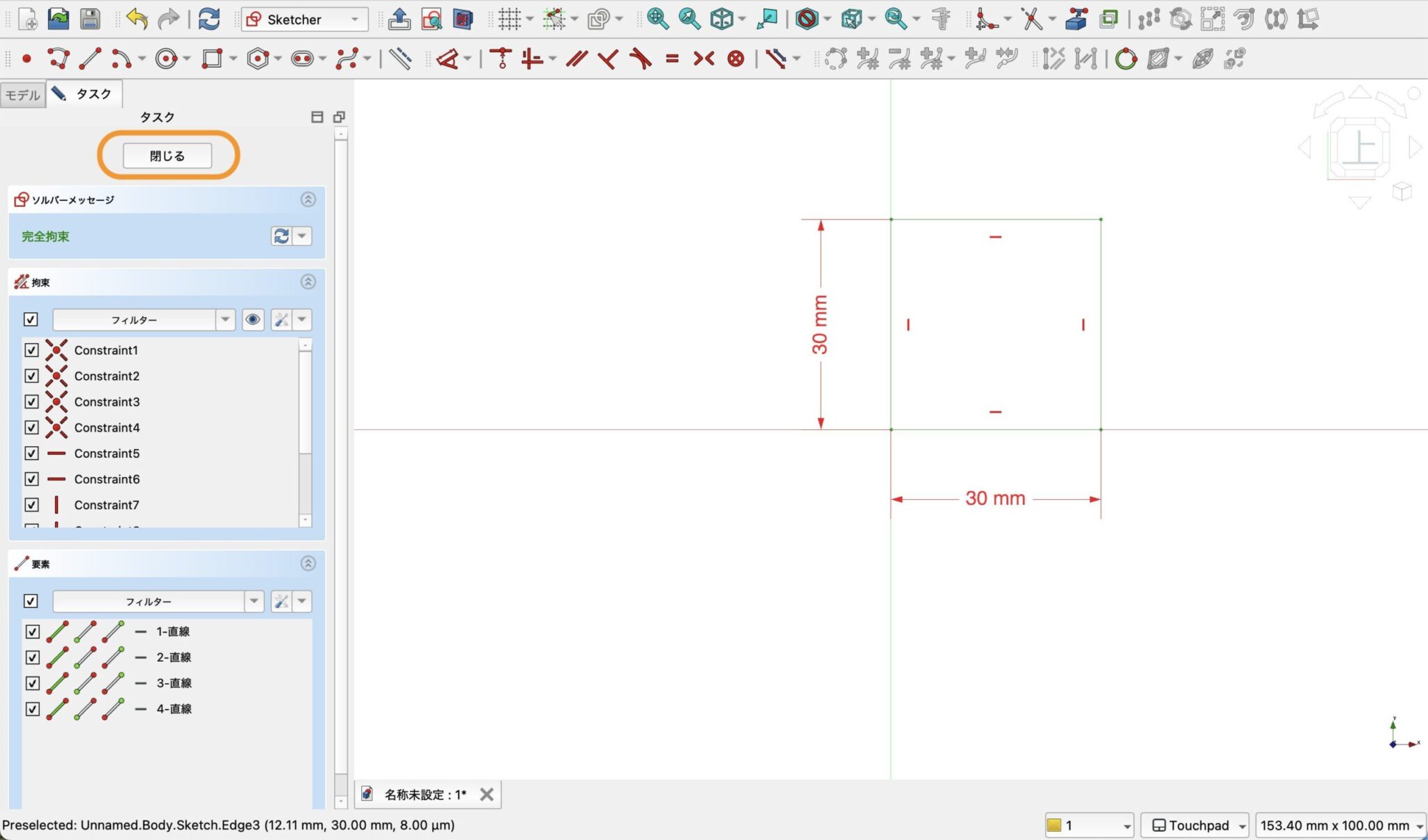Apply the symmetric constraint
Image resolution: width=1428 pixels, height=840 pixels.
coord(704,59)
